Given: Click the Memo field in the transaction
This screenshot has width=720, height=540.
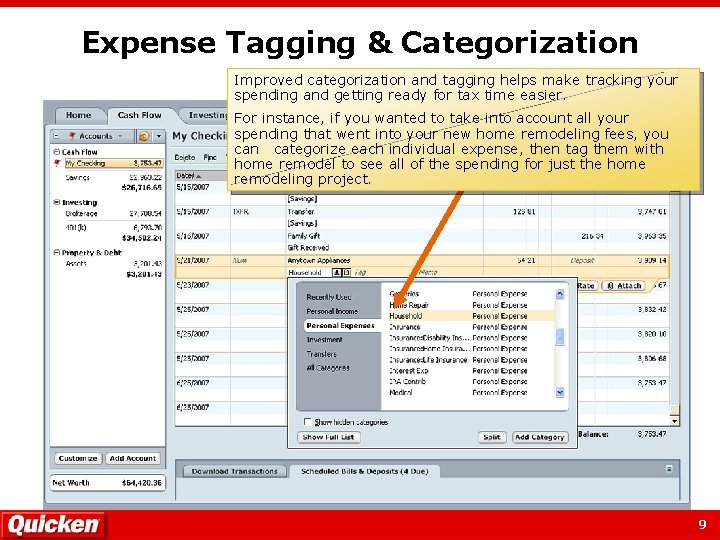Looking at the screenshot, I should [x=428, y=272].
